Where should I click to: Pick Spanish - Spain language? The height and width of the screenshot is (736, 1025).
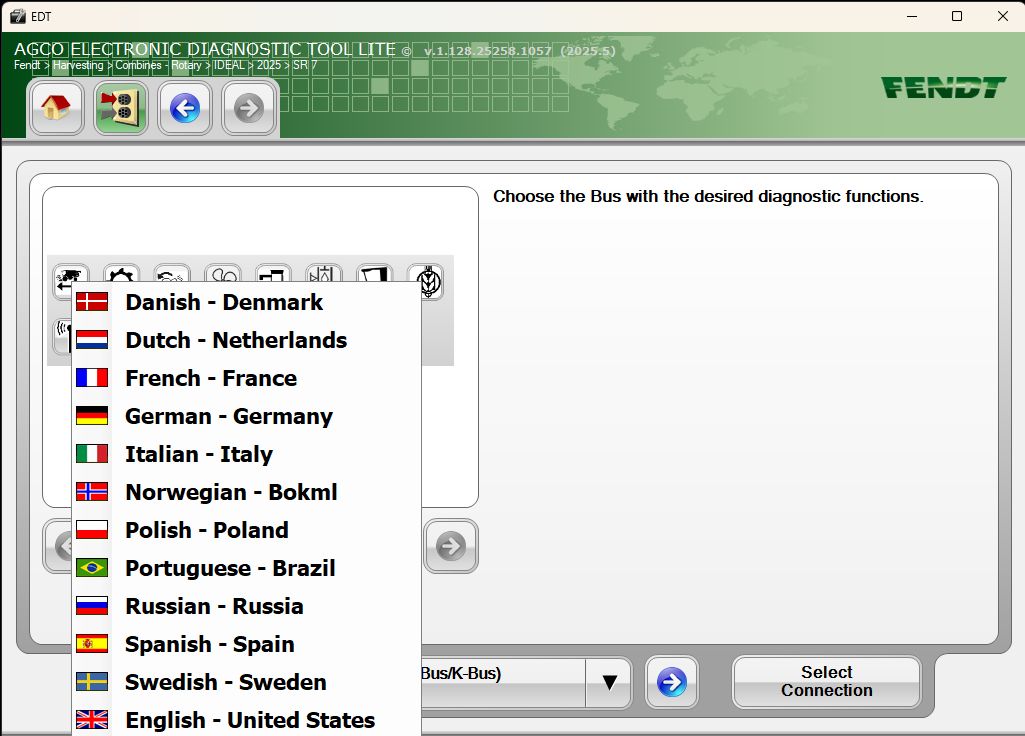pos(246,644)
